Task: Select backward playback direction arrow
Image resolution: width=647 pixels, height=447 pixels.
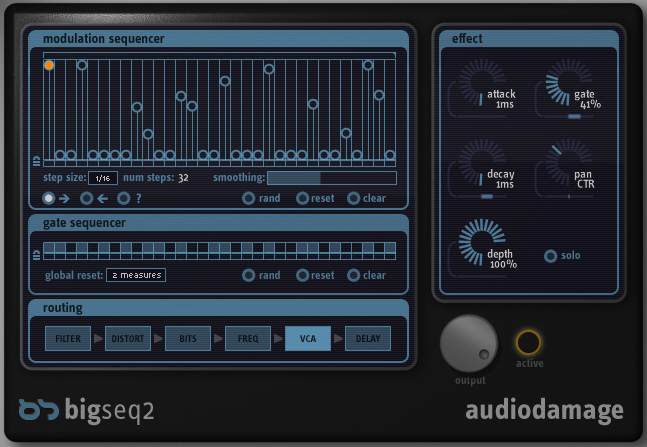Action: (86, 199)
